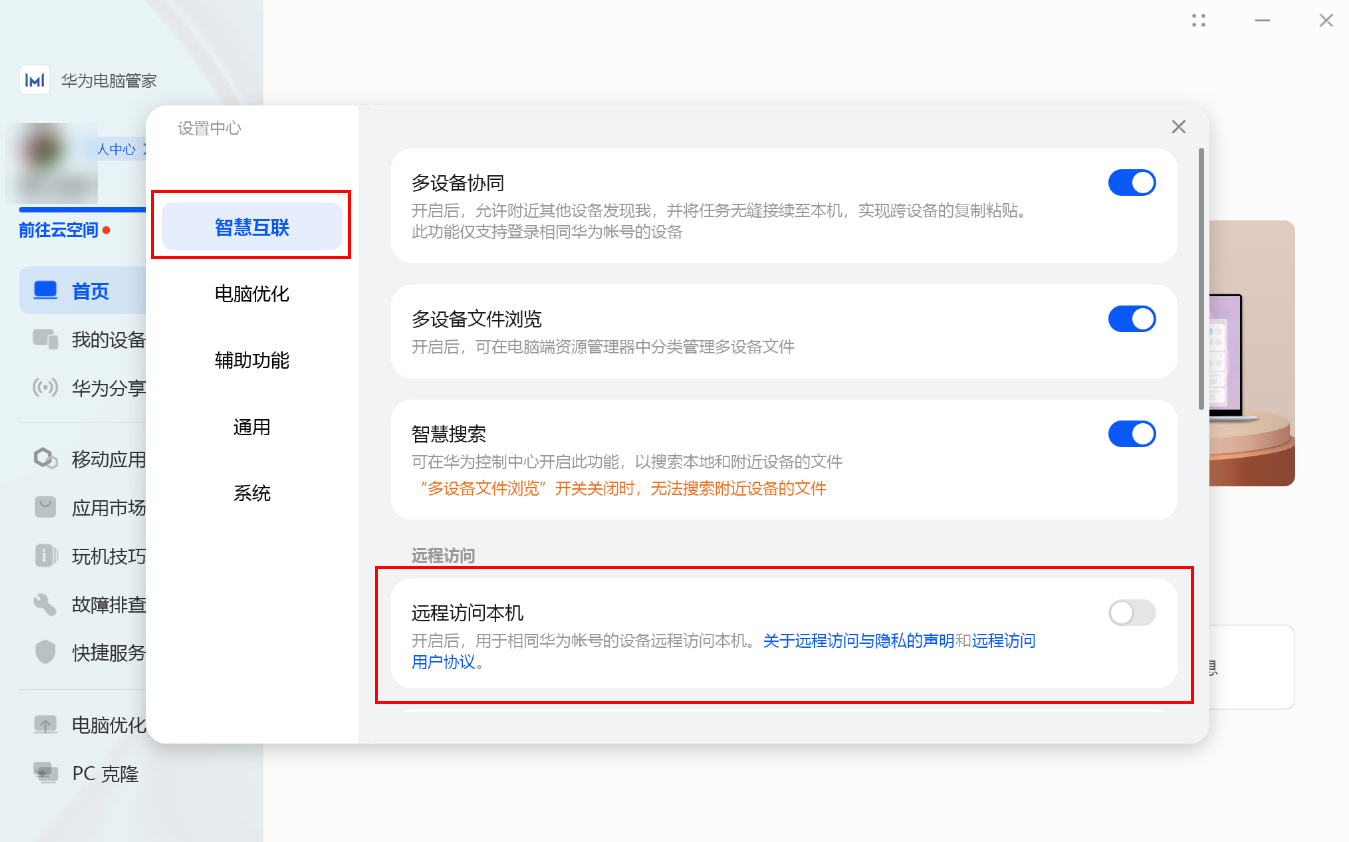Viewport: 1349px width, 842px height.
Task: Click the 设置中心 dialog title
Action: coord(210,128)
